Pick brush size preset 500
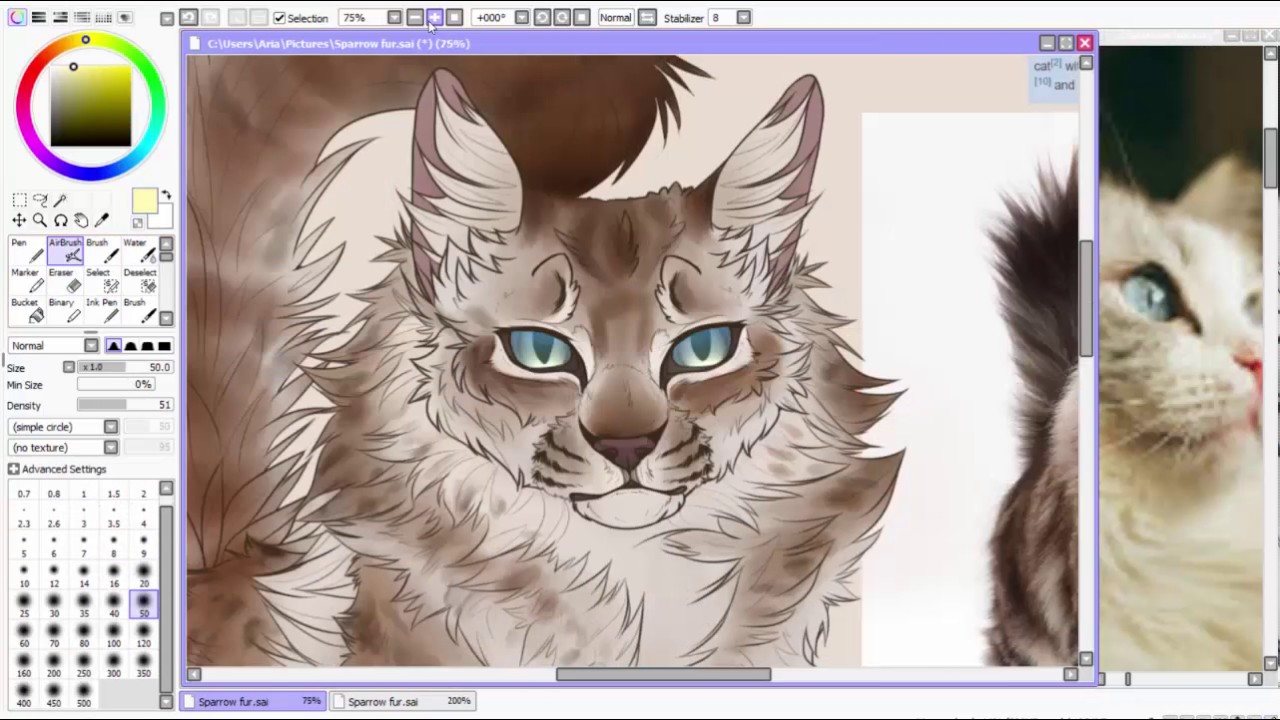This screenshot has width=1280, height=720. (x=84, y=695)
